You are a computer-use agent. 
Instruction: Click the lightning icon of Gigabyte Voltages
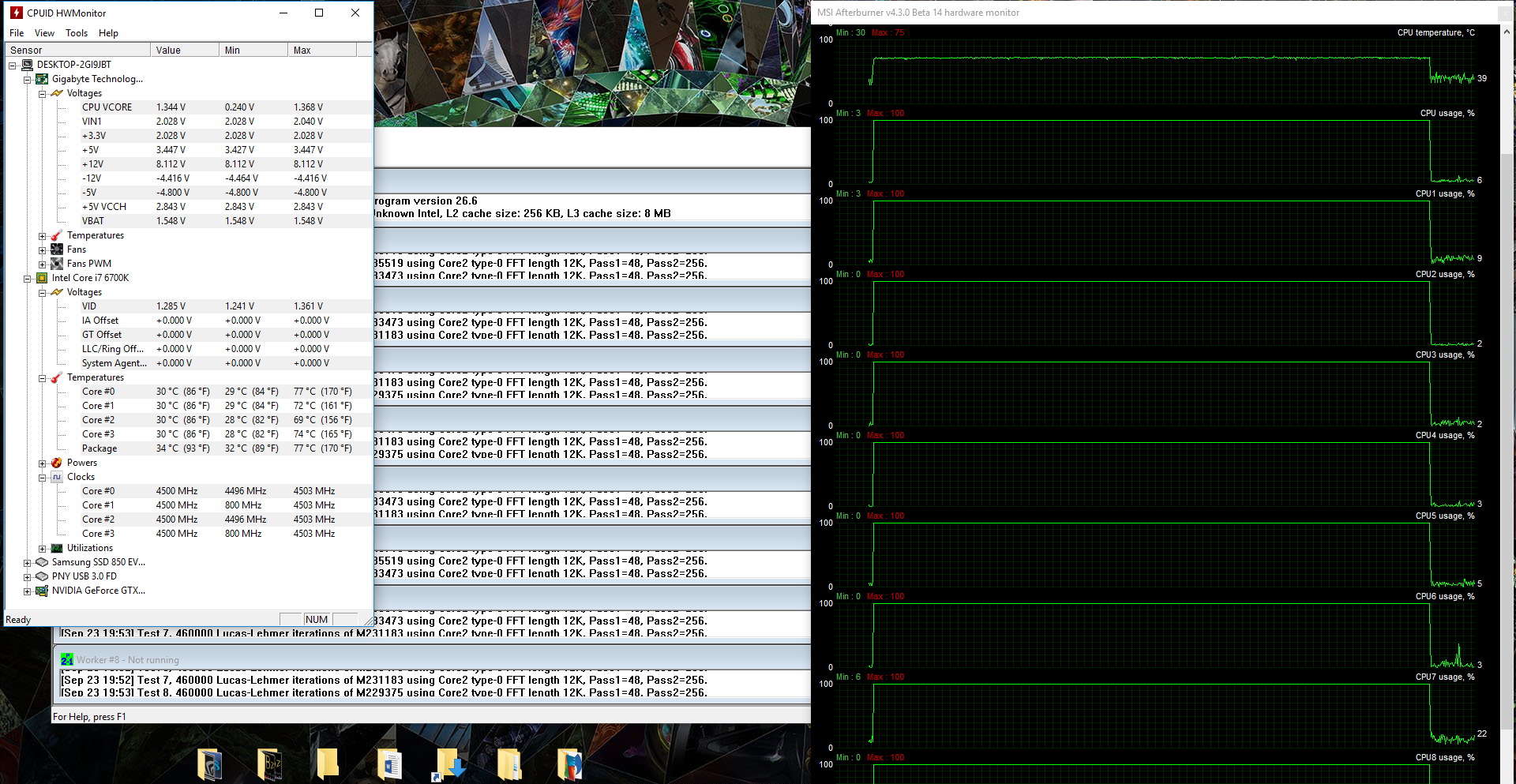click(57, 93)
